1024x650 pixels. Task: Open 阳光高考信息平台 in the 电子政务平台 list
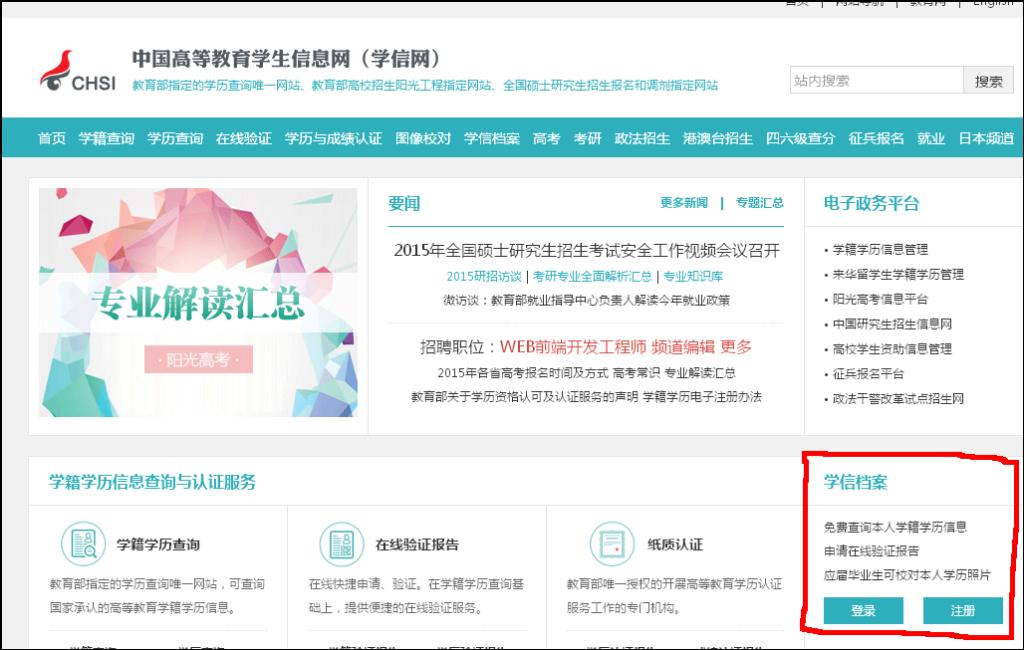pos(880,299)
